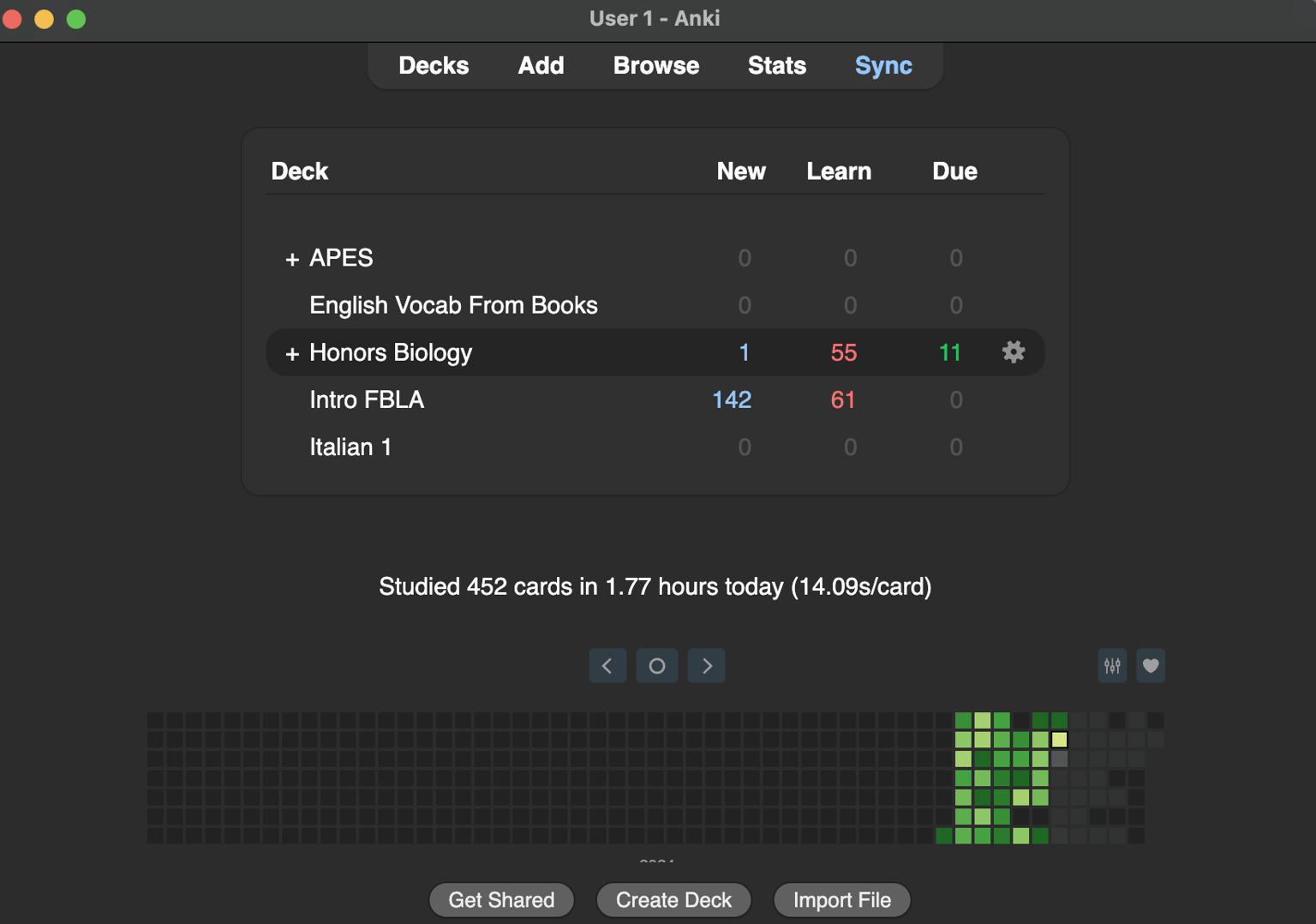Viewport: 1316px width, 924px height.
Task: Click Import File button
Action: click(x=842, y=900)
